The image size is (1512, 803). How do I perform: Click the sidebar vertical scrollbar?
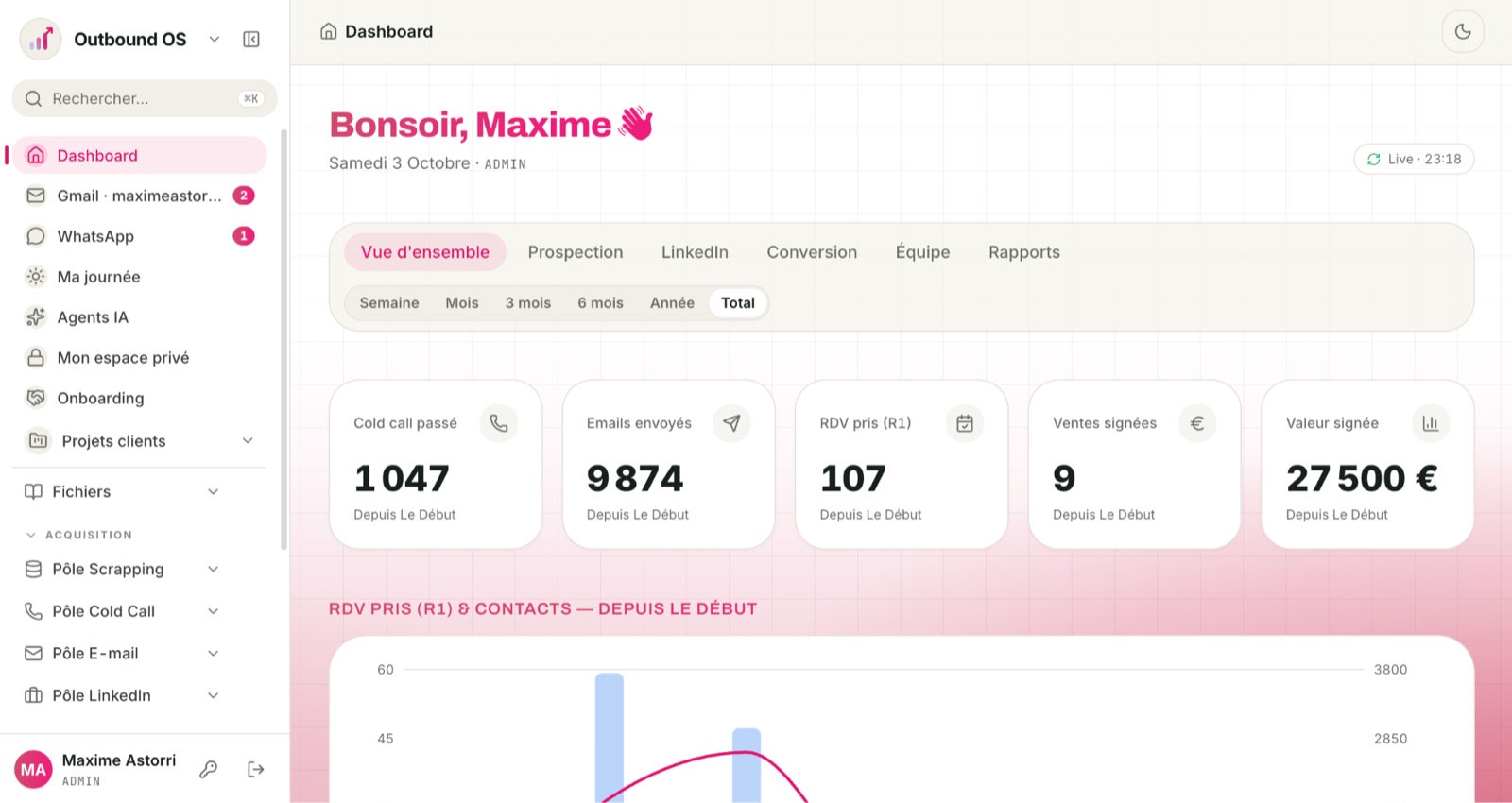click(283, 340)
